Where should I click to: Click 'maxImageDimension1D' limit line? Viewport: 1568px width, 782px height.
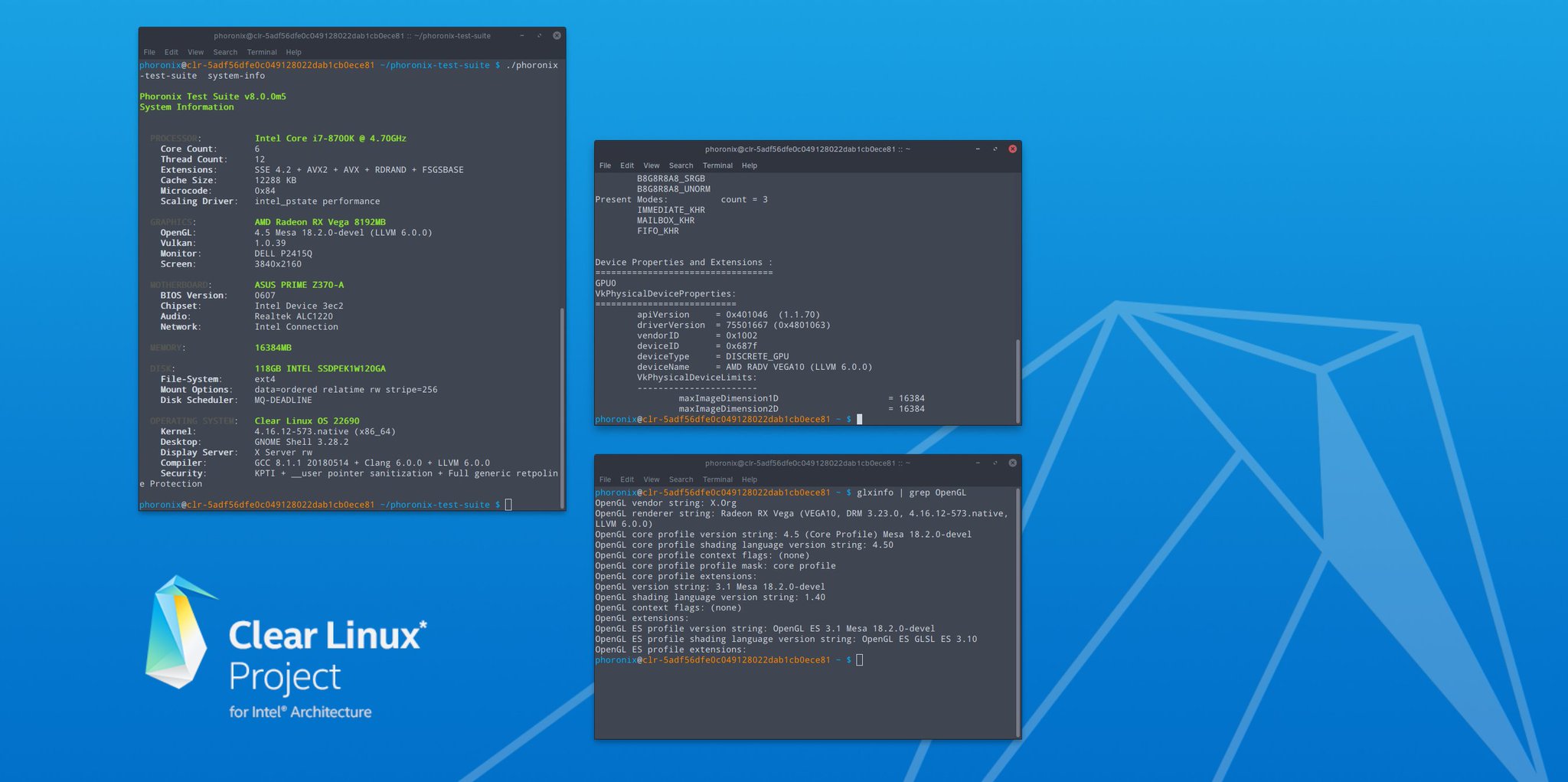[802, 398]
